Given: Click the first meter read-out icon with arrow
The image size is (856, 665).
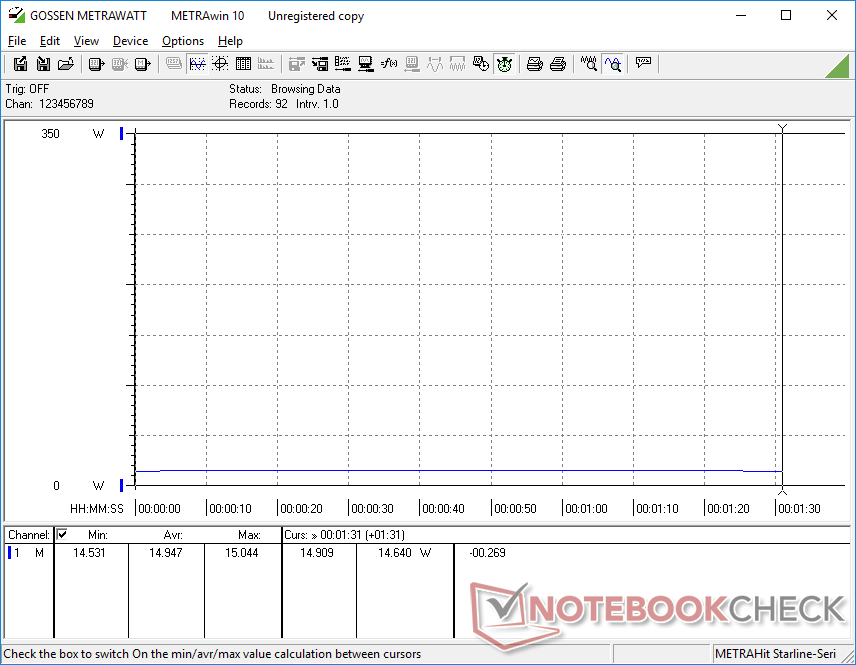Looking at the screenshot, I should coord(97,64).
